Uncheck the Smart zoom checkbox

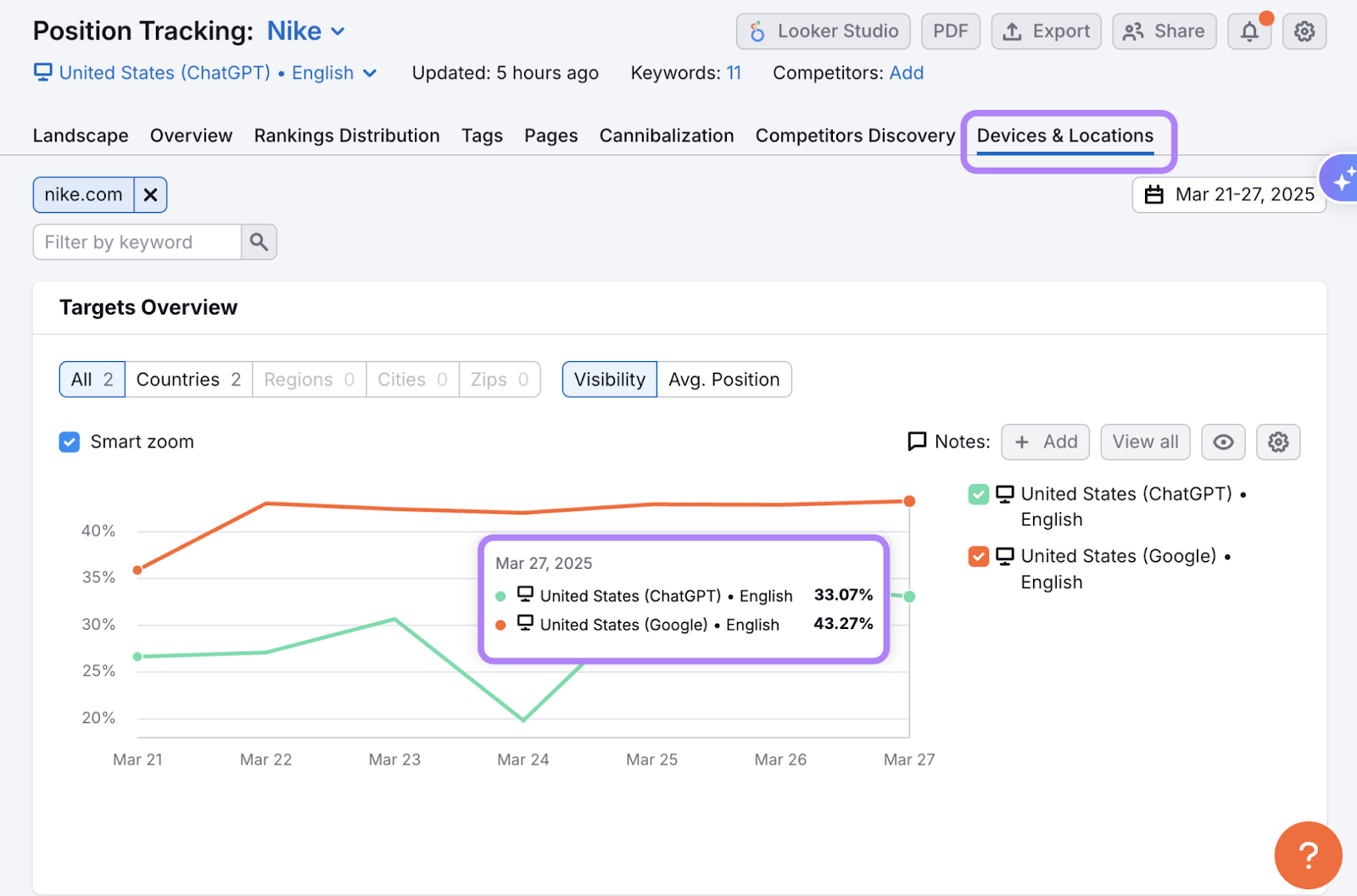70,442
